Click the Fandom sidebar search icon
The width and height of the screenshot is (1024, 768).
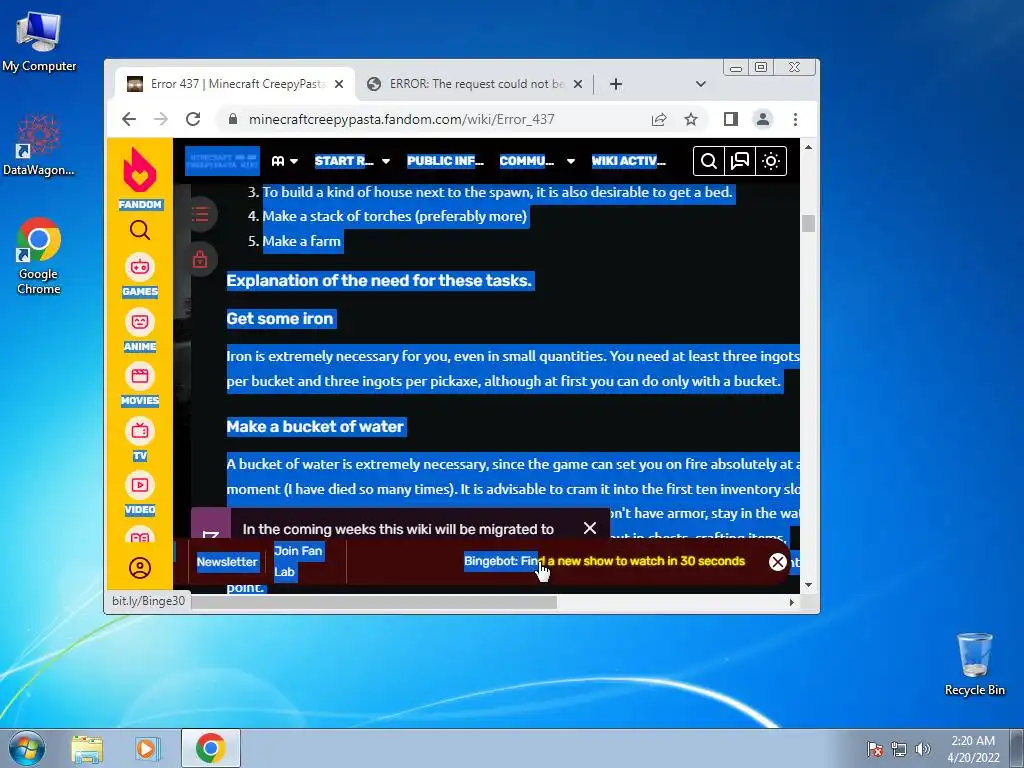[x=140, y=230]
